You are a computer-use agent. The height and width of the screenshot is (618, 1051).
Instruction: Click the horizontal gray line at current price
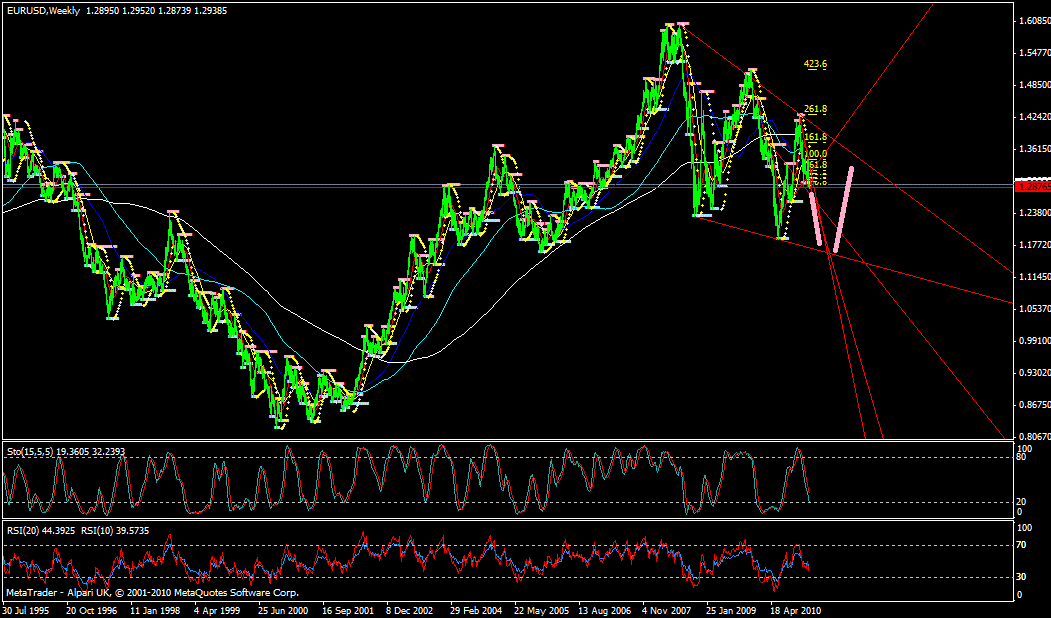pyautogui.click(x=500, y=184)
